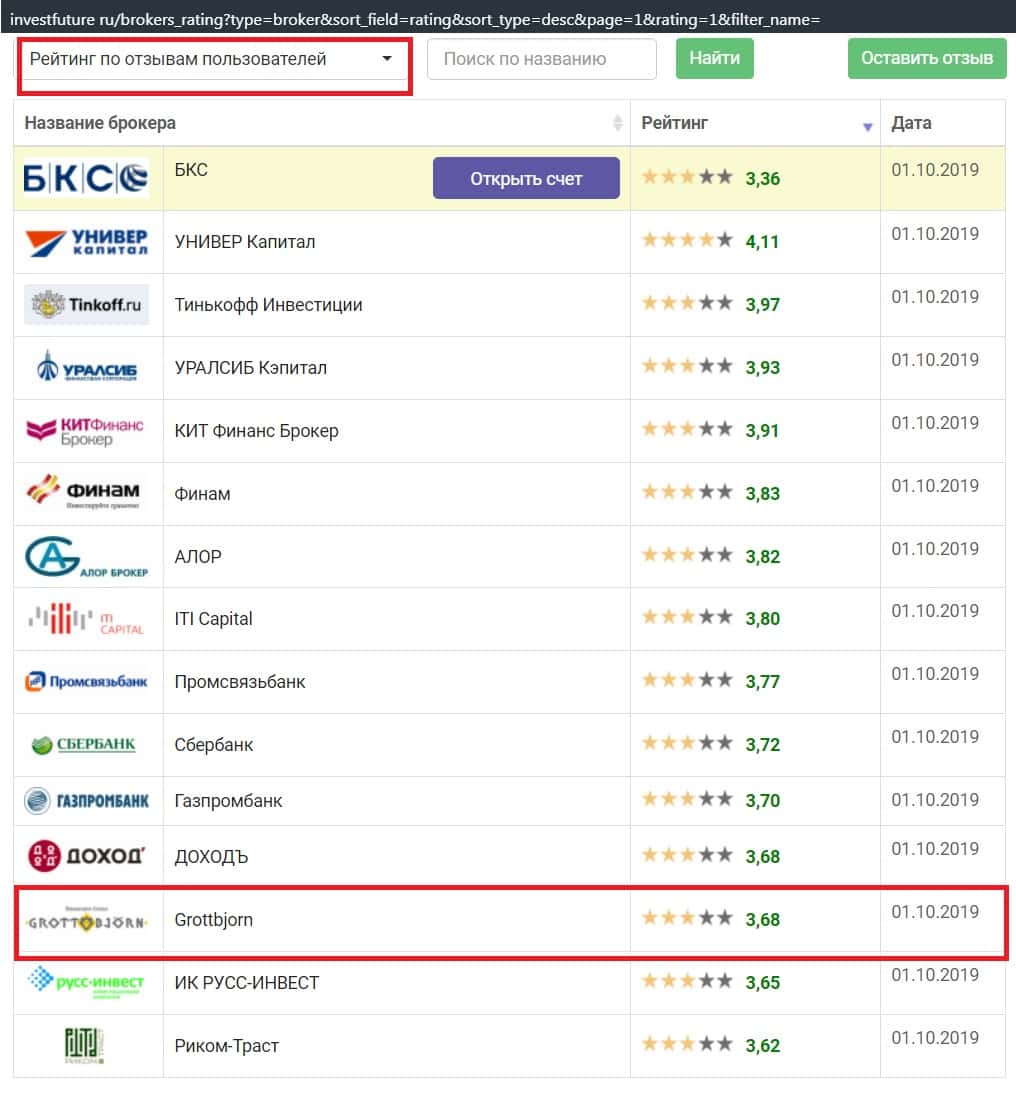
Task: Click the ITI Capital logo
Action: pos(86,619)
